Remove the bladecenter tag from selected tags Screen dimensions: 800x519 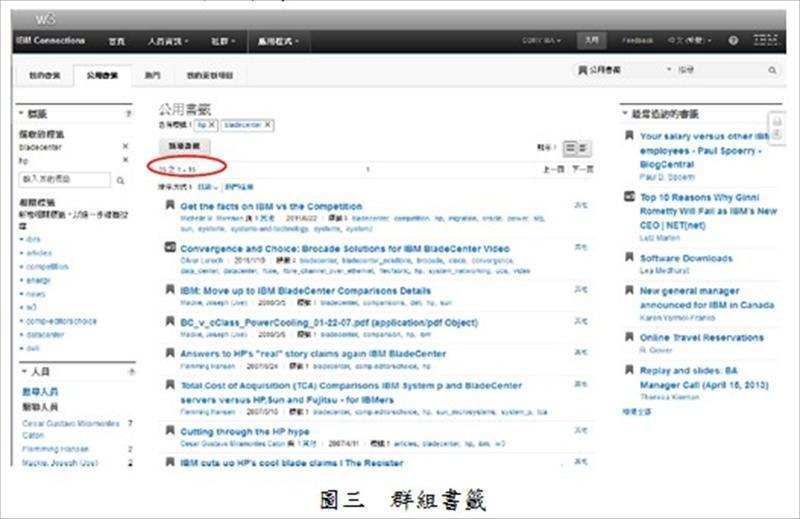267,125
